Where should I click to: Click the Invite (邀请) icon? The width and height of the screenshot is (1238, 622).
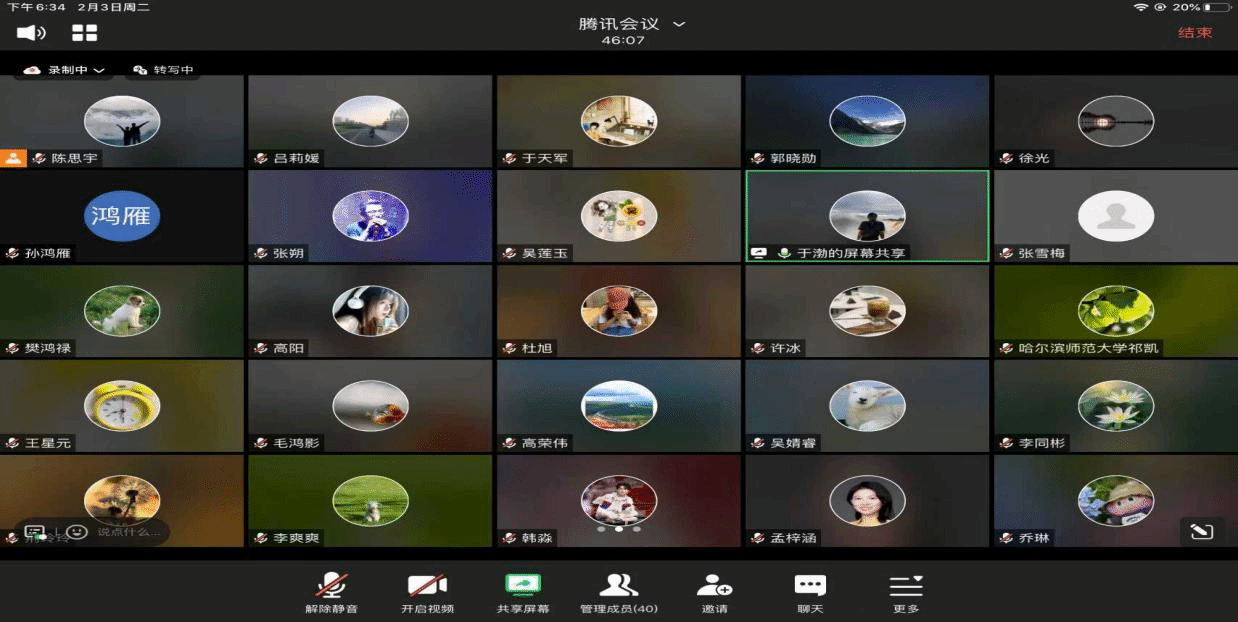(x=714, y=592)
